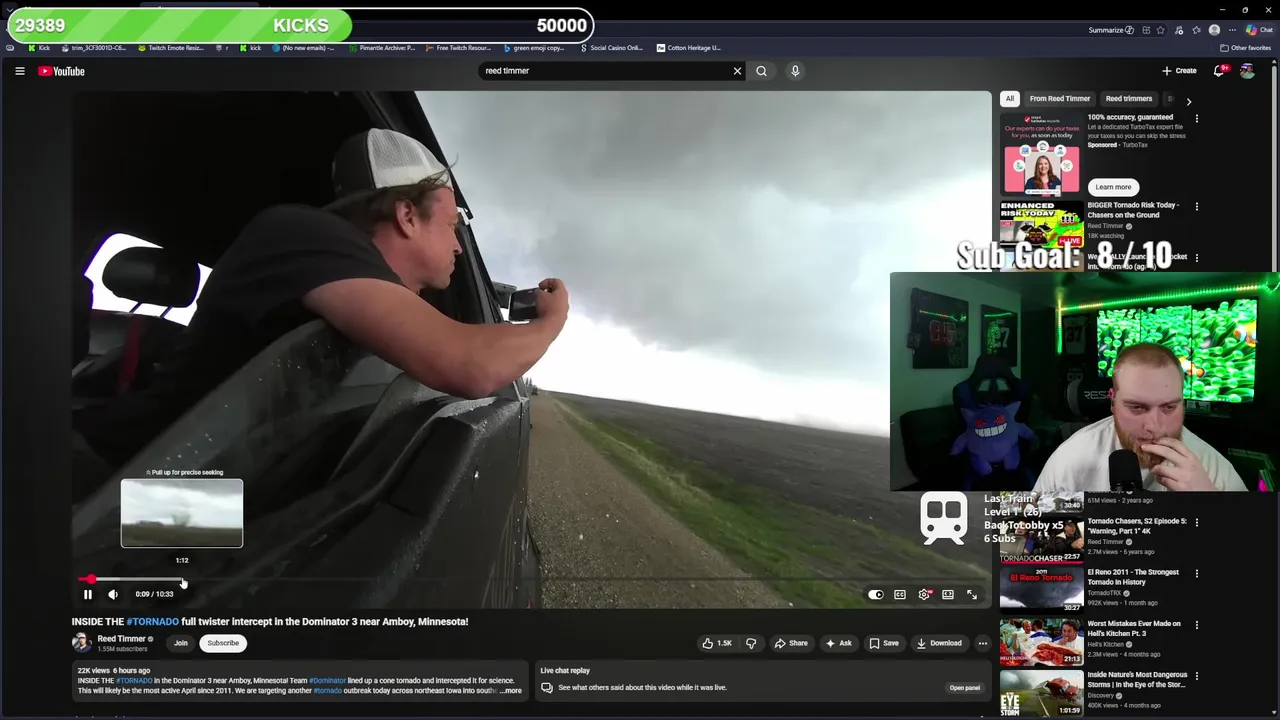Open YouTube notifications bell
Image resolution: width=1280 pixels, height=720 pixels.
[1219, 71]
